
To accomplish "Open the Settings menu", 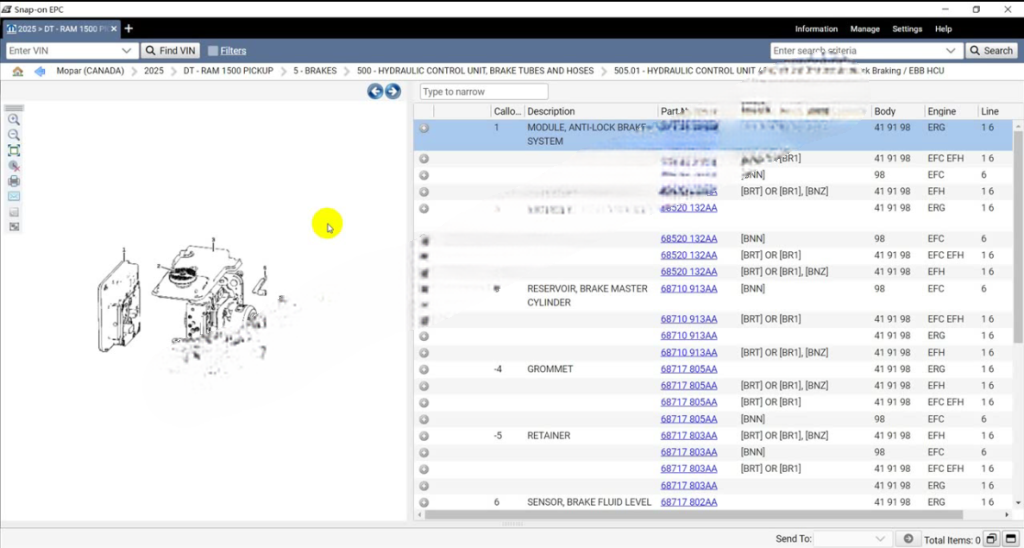I will pyautogui.click(x=907, y=29).
